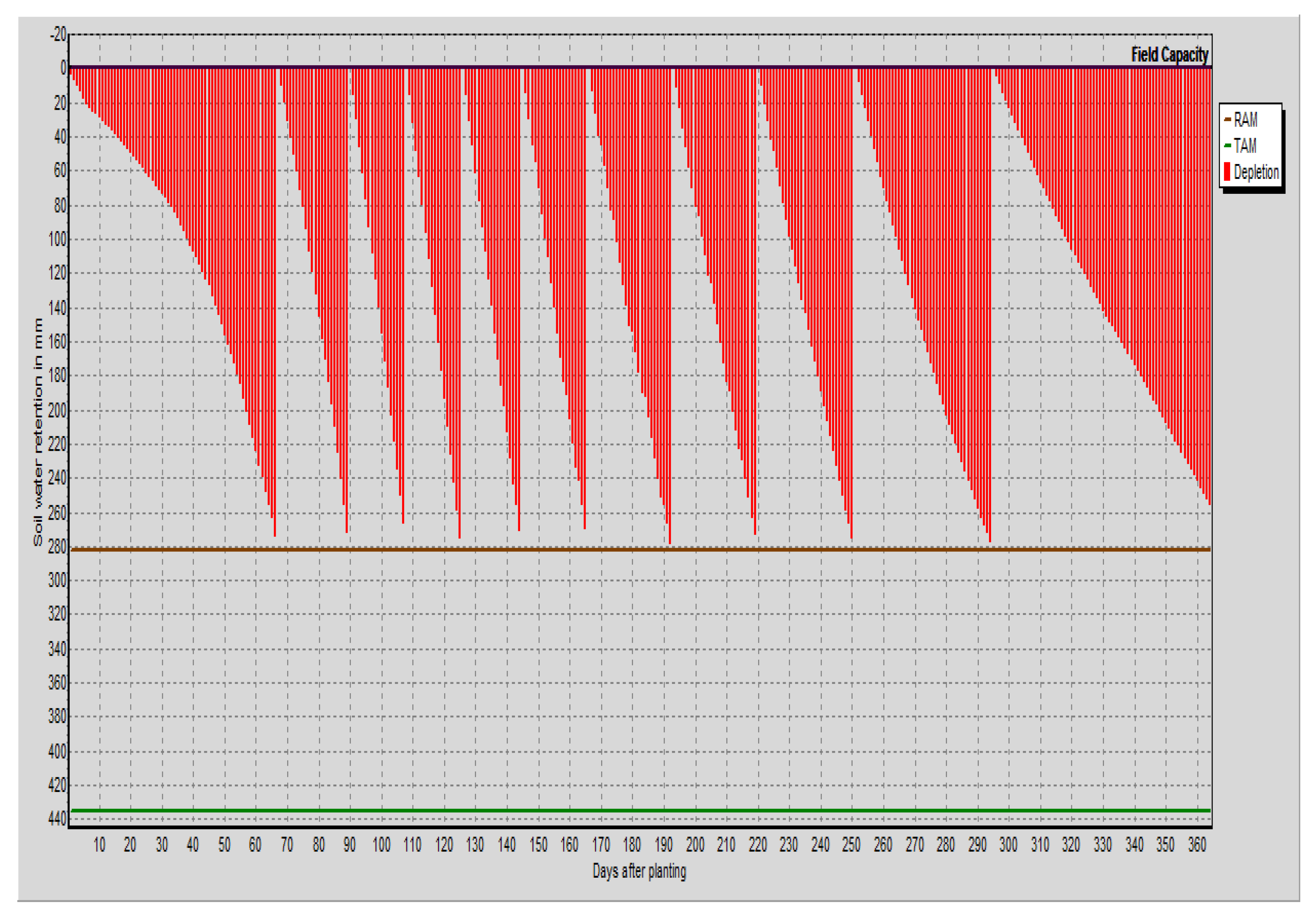Click the Depletion legend label
The image size is (1316, 917).
[1256, 172]
